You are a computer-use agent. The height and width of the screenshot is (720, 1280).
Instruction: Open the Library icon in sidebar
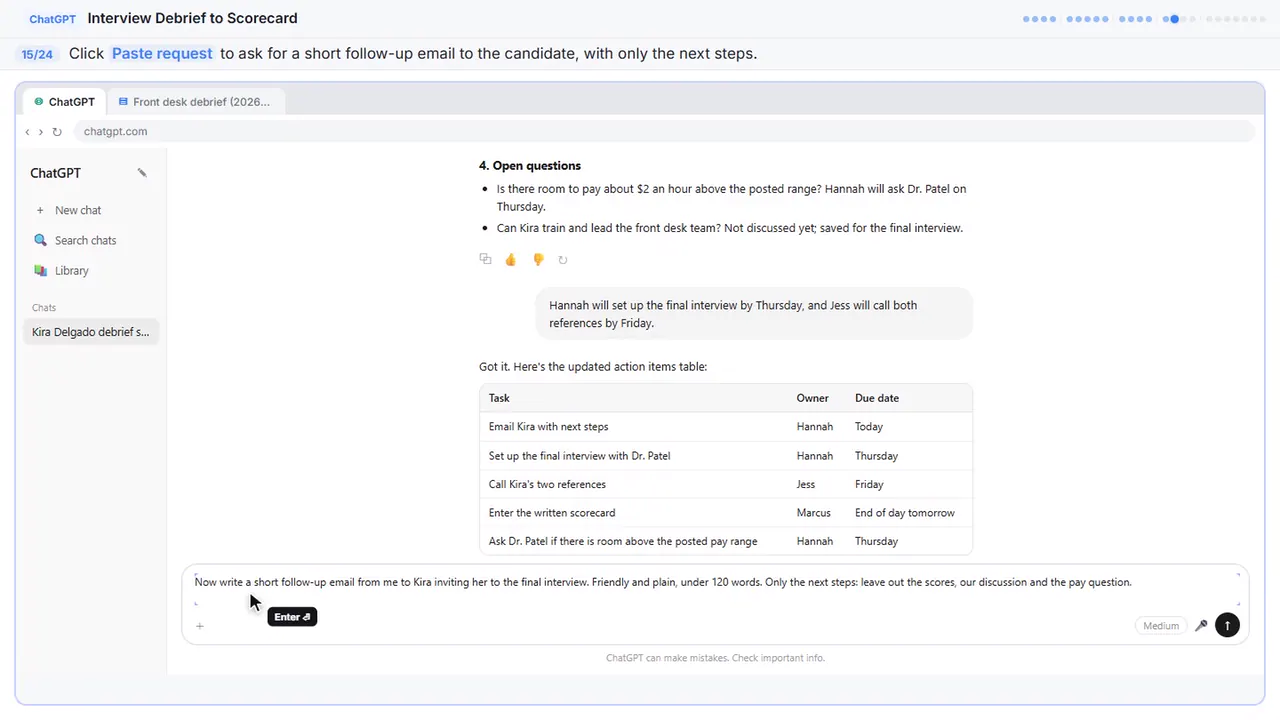(x=40, y=270)
